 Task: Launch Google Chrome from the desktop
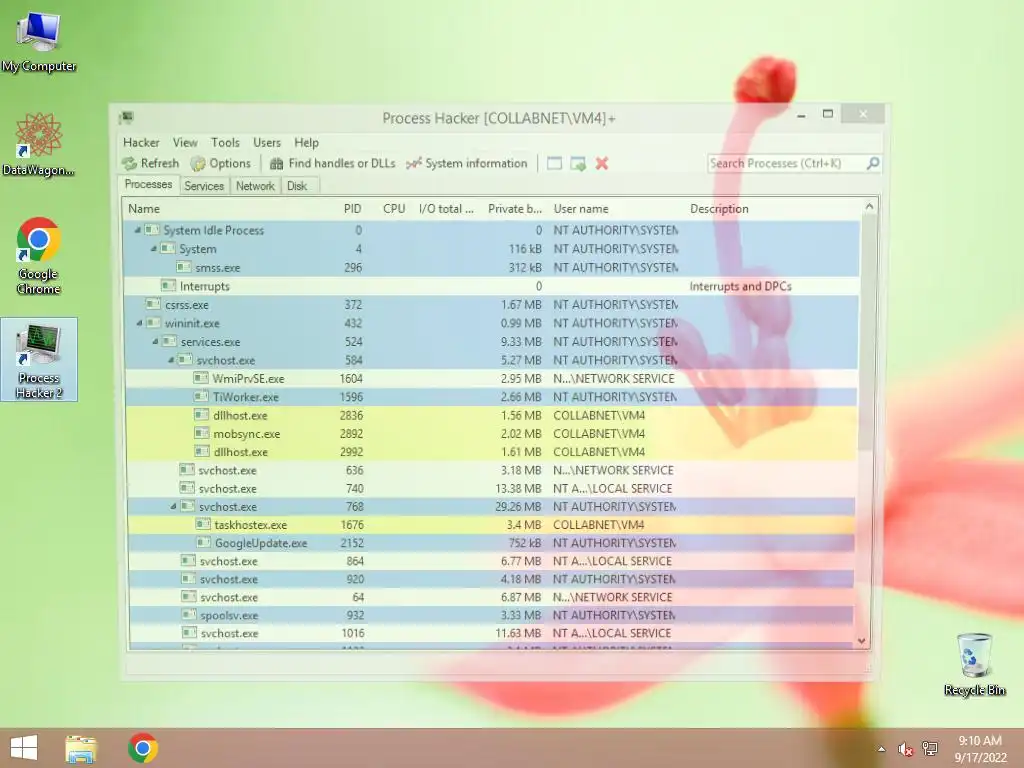[x=39, y=255]
